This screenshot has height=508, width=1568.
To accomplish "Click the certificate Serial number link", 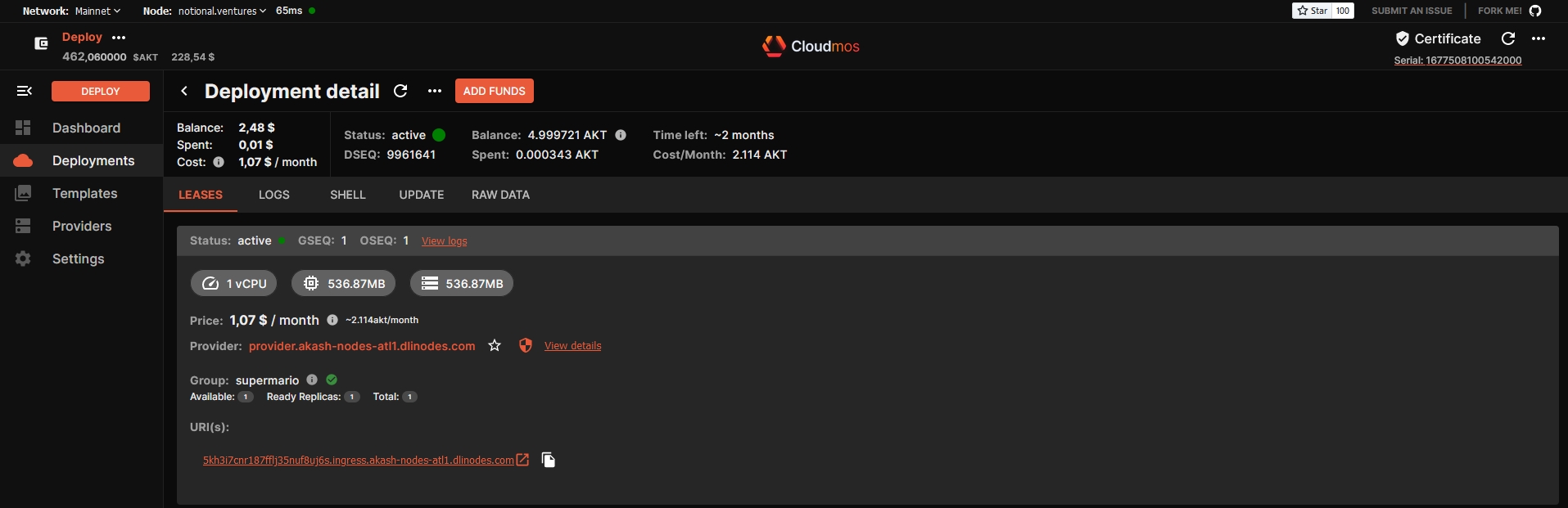I will click(1458, 61).
